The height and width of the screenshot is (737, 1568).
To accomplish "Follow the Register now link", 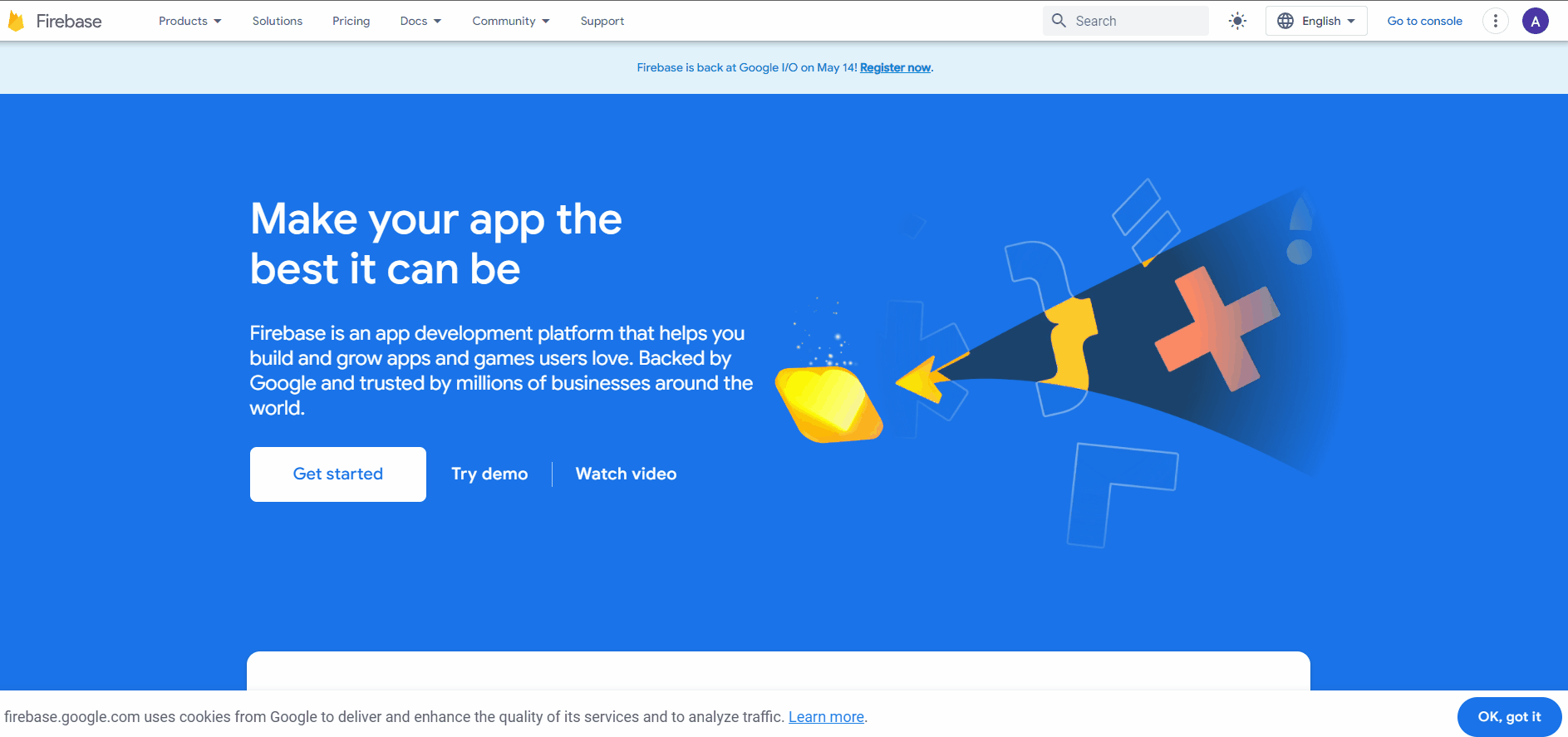I will click(895, 67).
